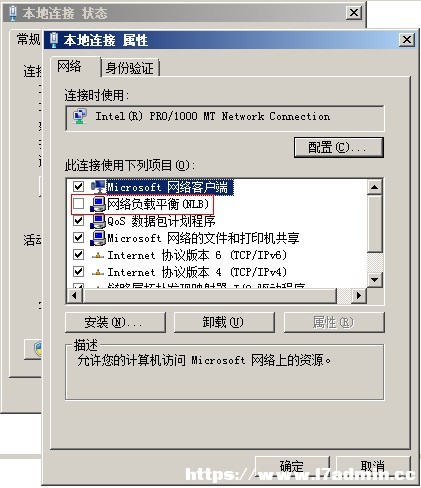Click the 卸载(U) button
Image resolution: width=421 pixels, height=488 pixels.
pyautogui.click(x=224, y=322)
